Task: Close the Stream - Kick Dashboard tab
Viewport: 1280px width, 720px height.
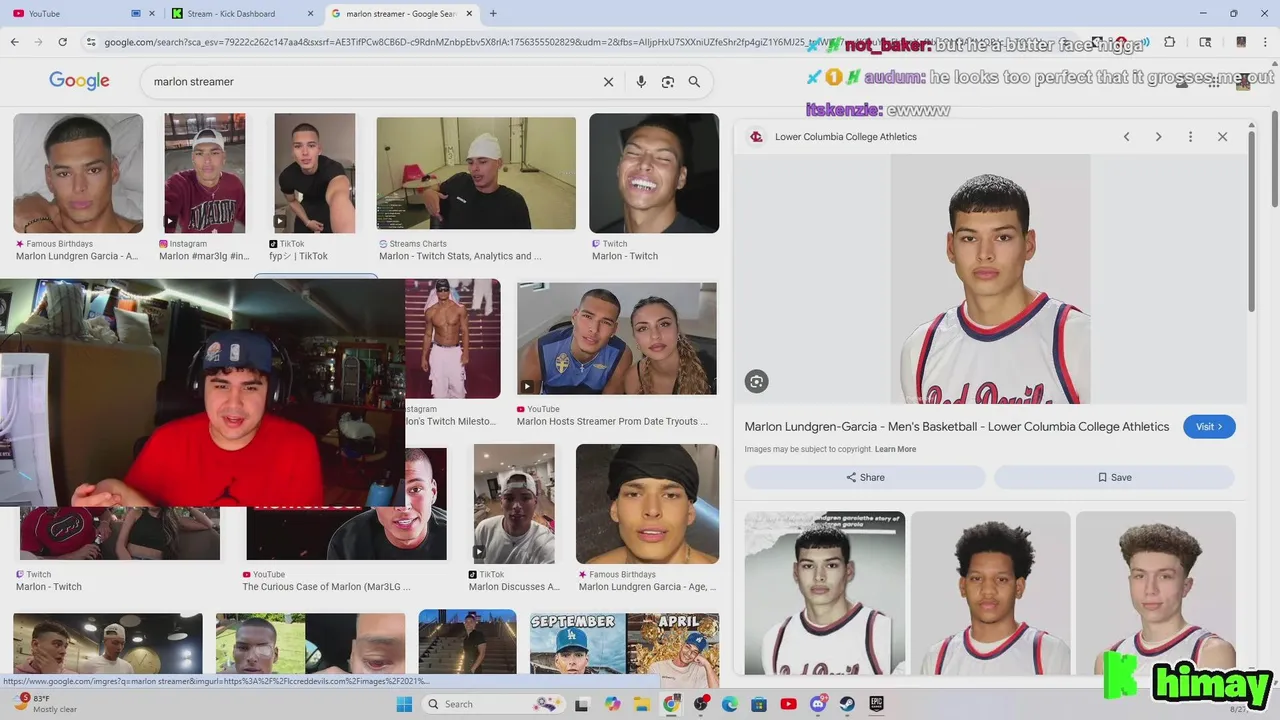Action: 310,14
